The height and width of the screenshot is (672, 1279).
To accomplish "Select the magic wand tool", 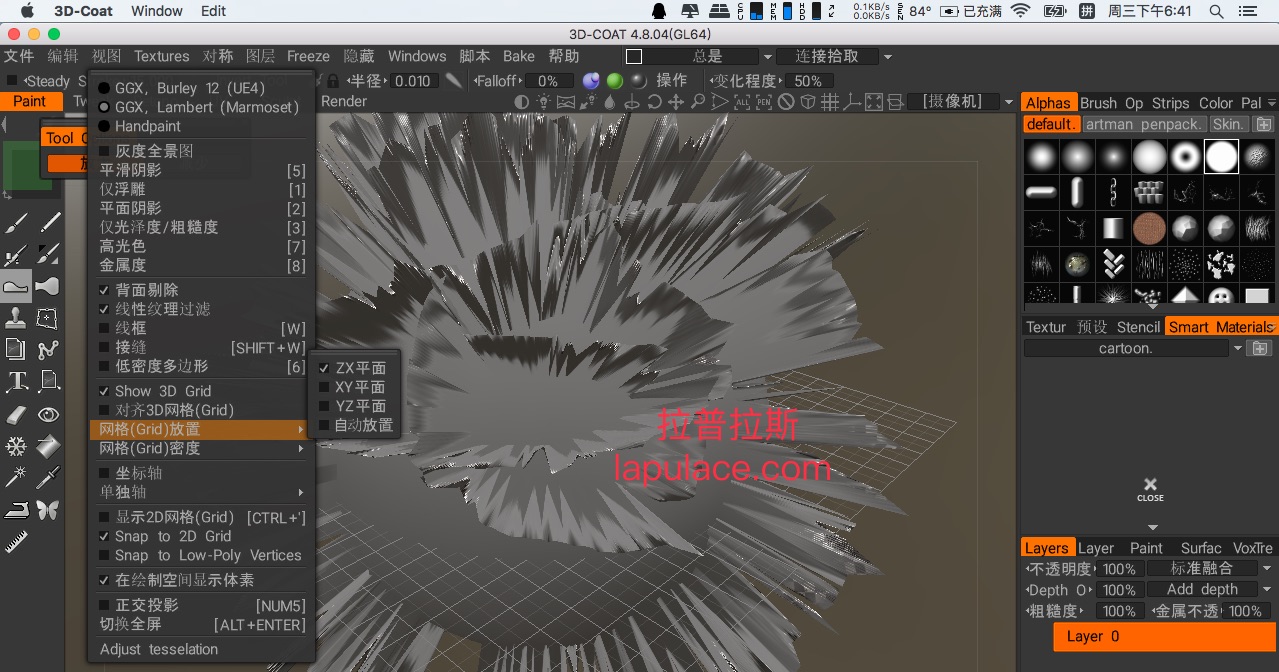I will point(16,477).
